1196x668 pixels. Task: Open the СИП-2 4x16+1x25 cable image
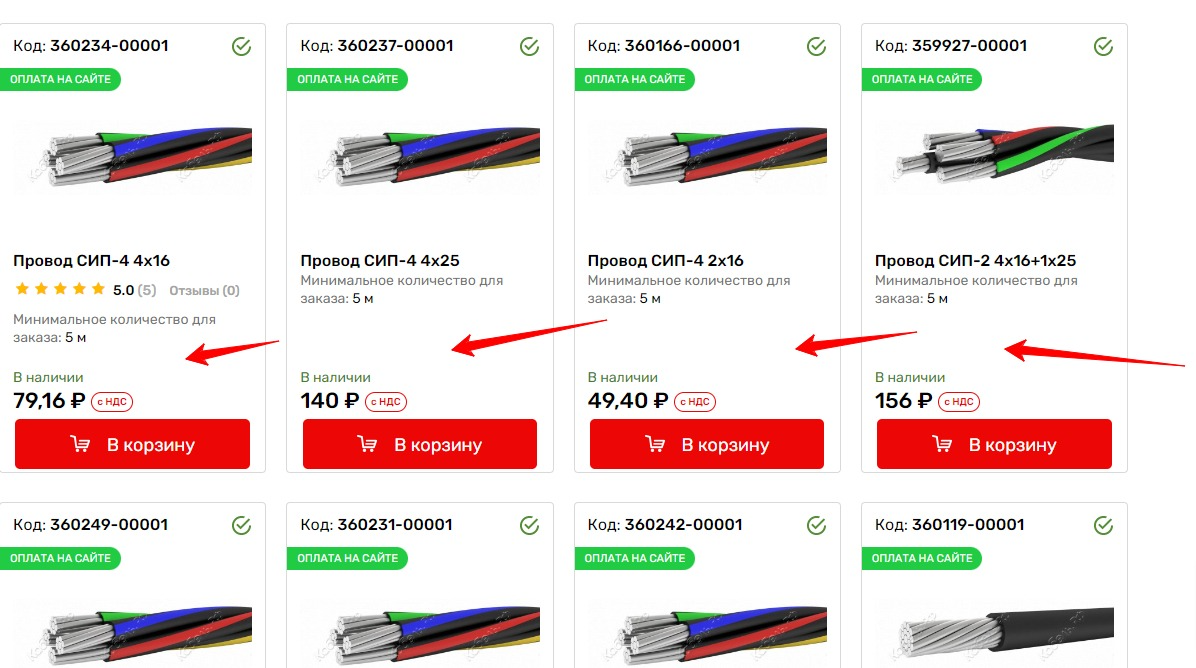[994, 157]
